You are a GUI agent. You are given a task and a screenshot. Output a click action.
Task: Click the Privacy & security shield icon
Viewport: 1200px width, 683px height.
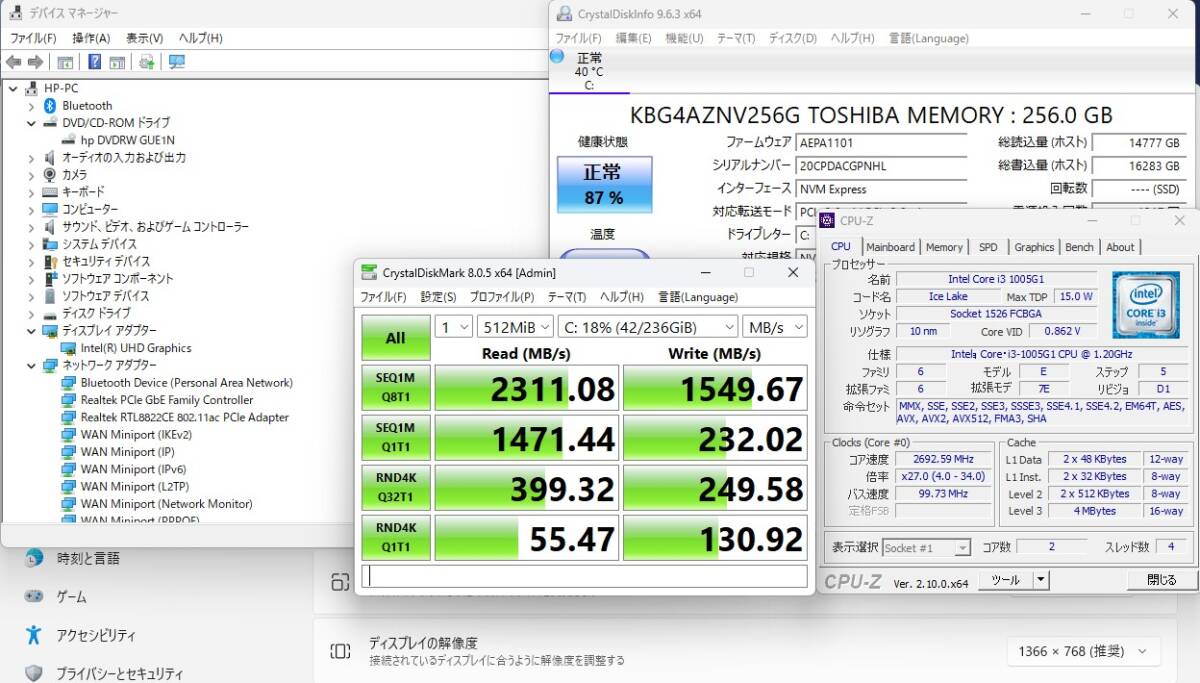pyautogui.click(x=34, y=673)
